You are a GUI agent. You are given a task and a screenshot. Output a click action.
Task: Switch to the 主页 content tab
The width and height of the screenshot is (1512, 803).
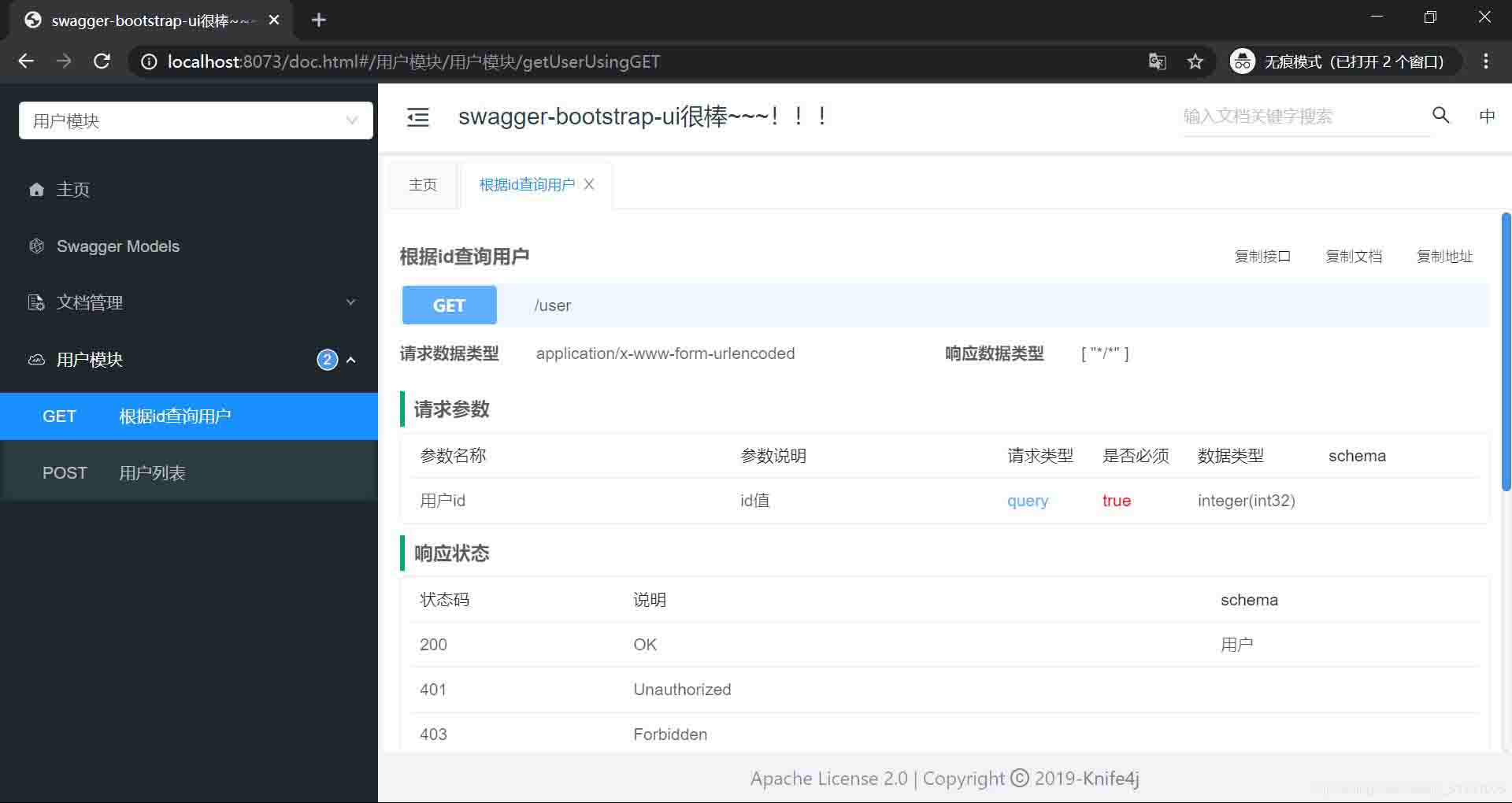[x=423, y=185]
